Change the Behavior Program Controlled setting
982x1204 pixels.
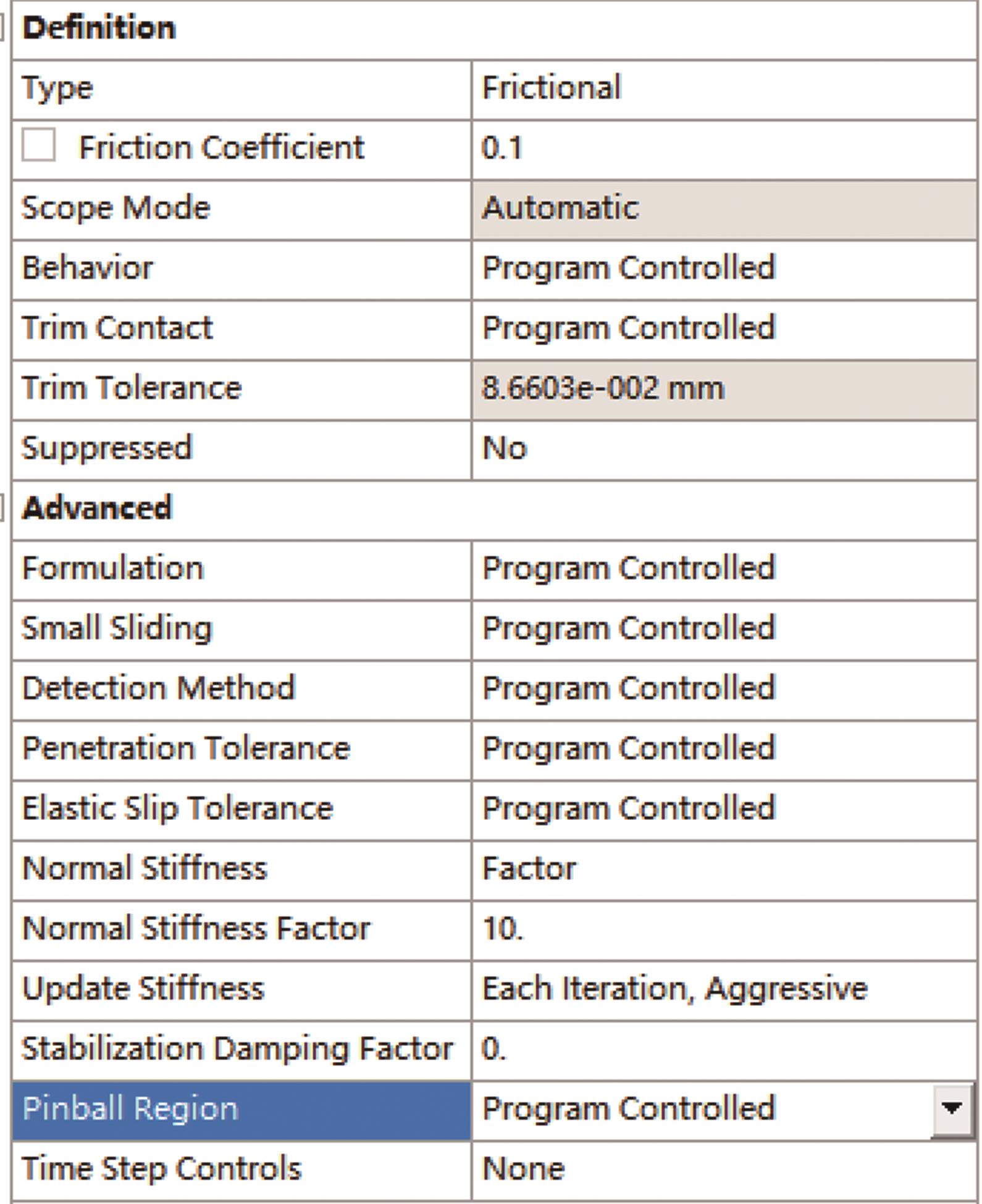coord(723,268)
